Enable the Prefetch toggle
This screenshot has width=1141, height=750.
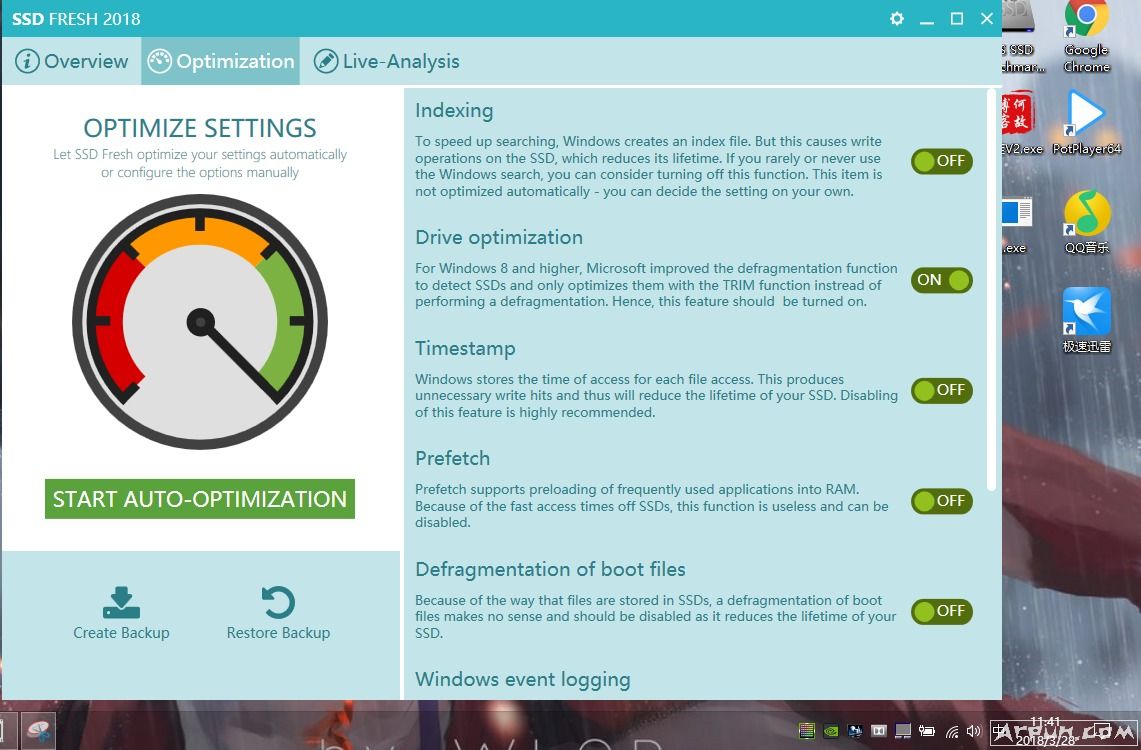coord(941,501)
